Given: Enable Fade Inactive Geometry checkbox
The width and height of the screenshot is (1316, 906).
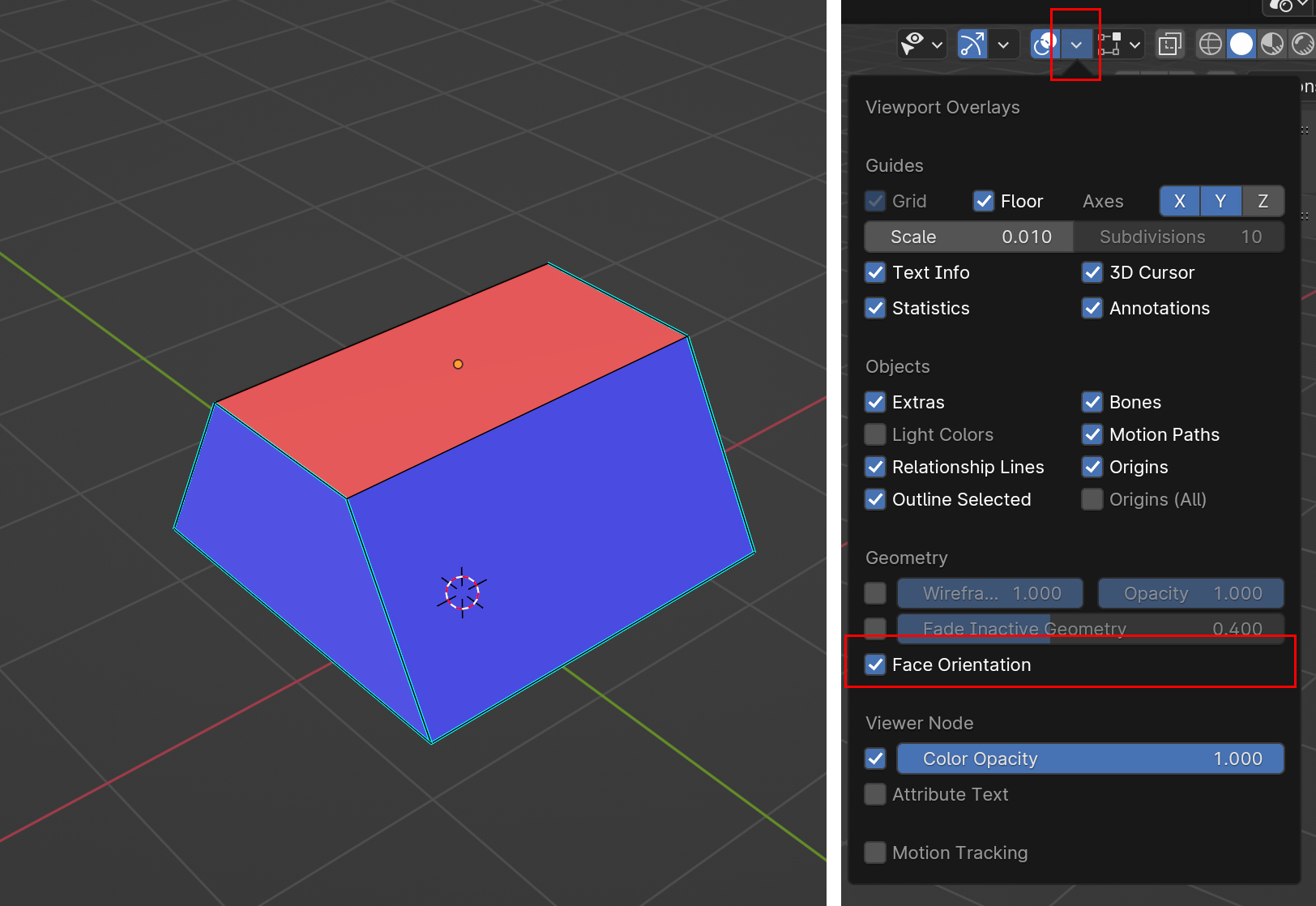Looking at the screenshot, I should (x=875, y=629).
